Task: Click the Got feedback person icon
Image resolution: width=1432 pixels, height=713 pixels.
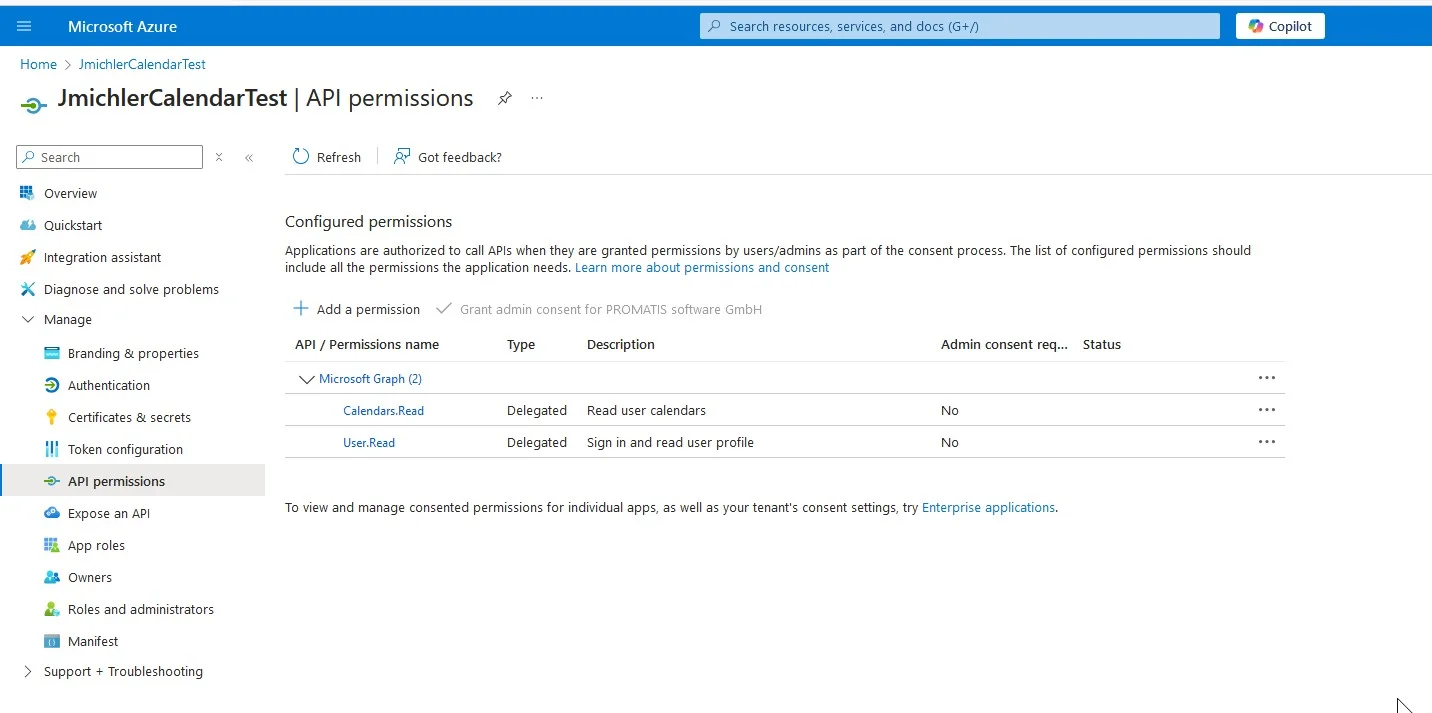Action: pos(402,156)
